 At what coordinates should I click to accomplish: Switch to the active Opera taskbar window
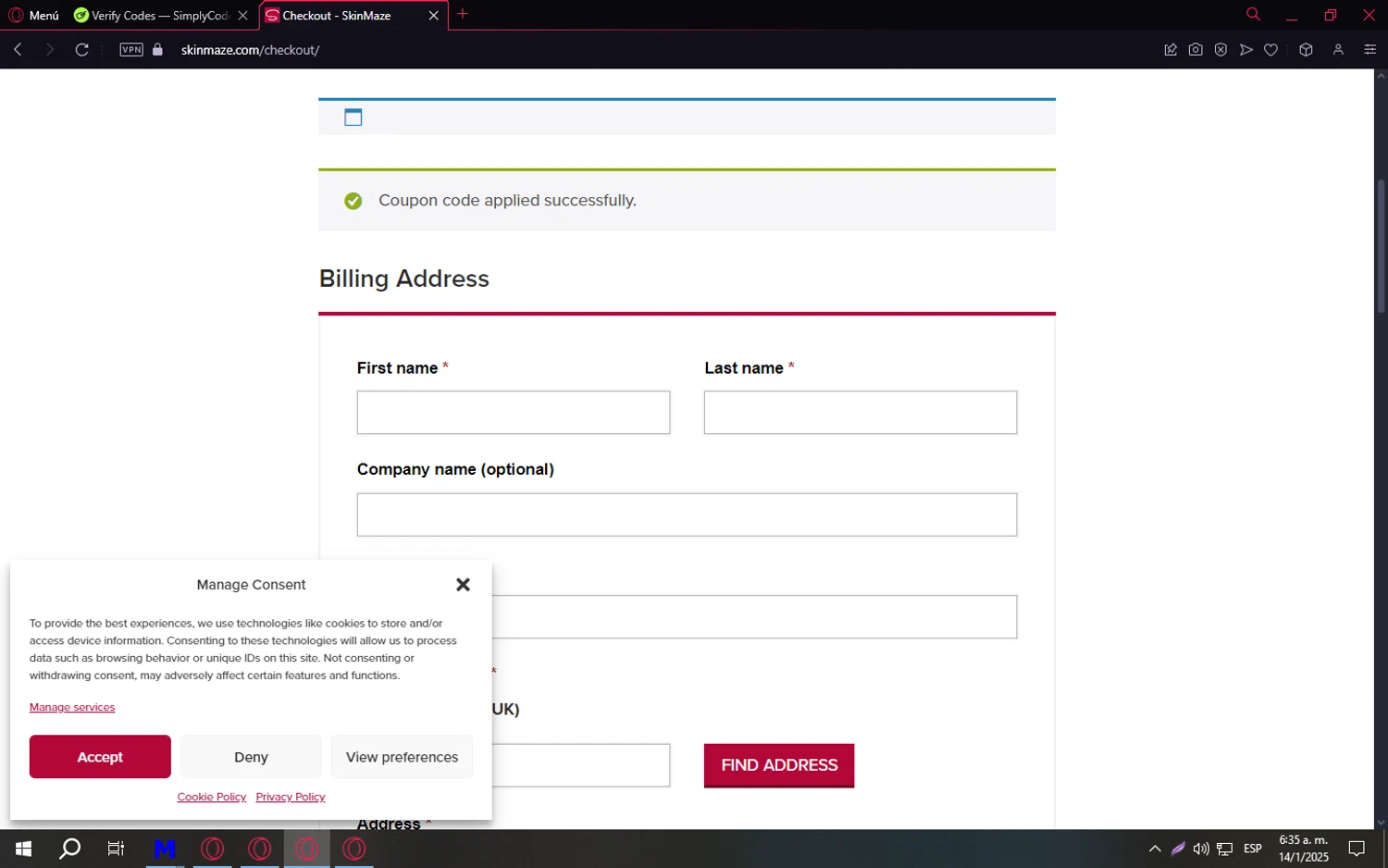(307, 849)
